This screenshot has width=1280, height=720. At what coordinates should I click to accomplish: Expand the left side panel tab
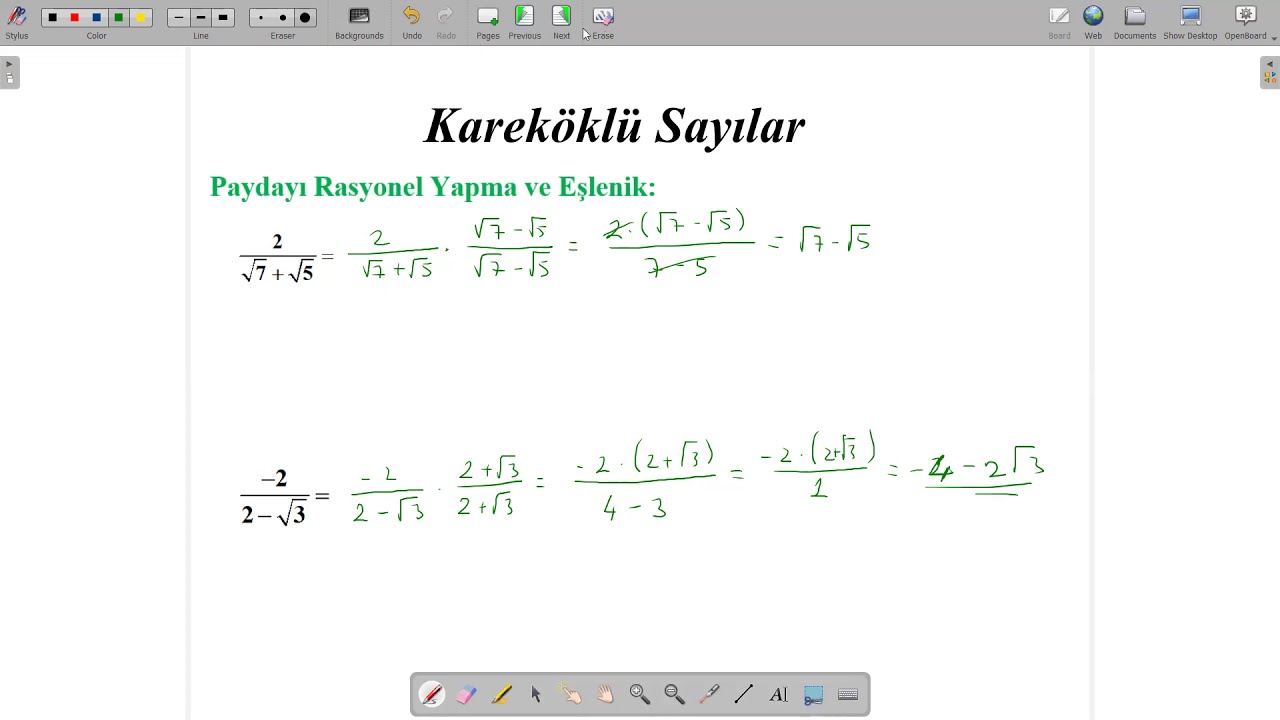[9, 72]
